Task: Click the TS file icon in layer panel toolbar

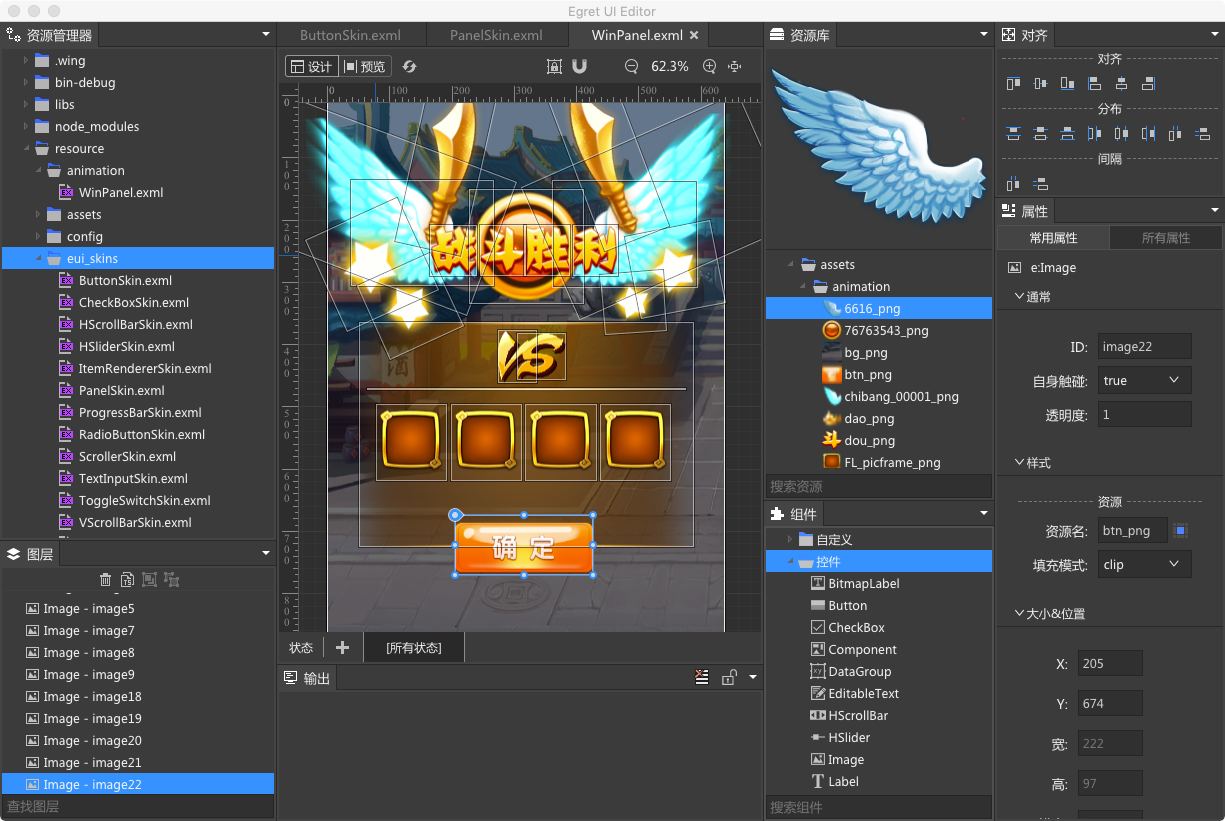Action: tap(128, 580)
